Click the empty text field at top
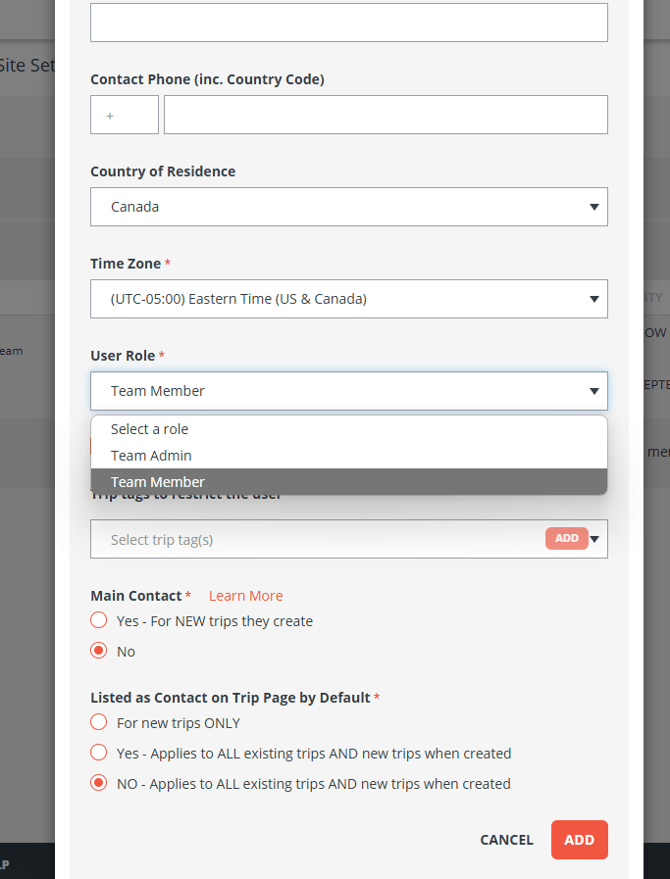This screenshot has height=879, width=670. (x=348, y=22)
